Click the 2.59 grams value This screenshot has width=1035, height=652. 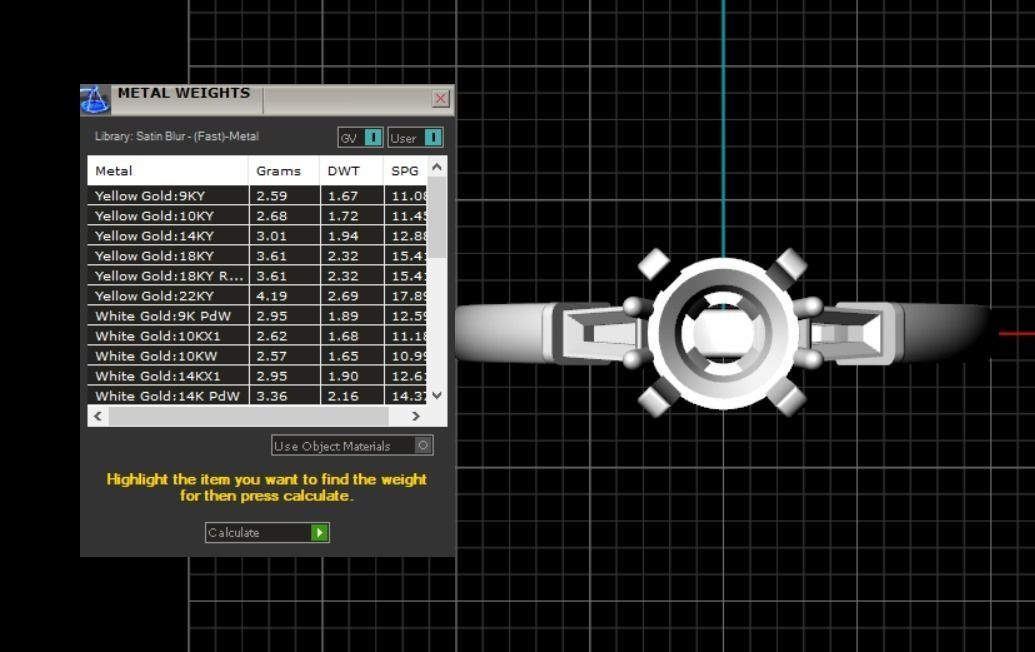pos(272,196)
